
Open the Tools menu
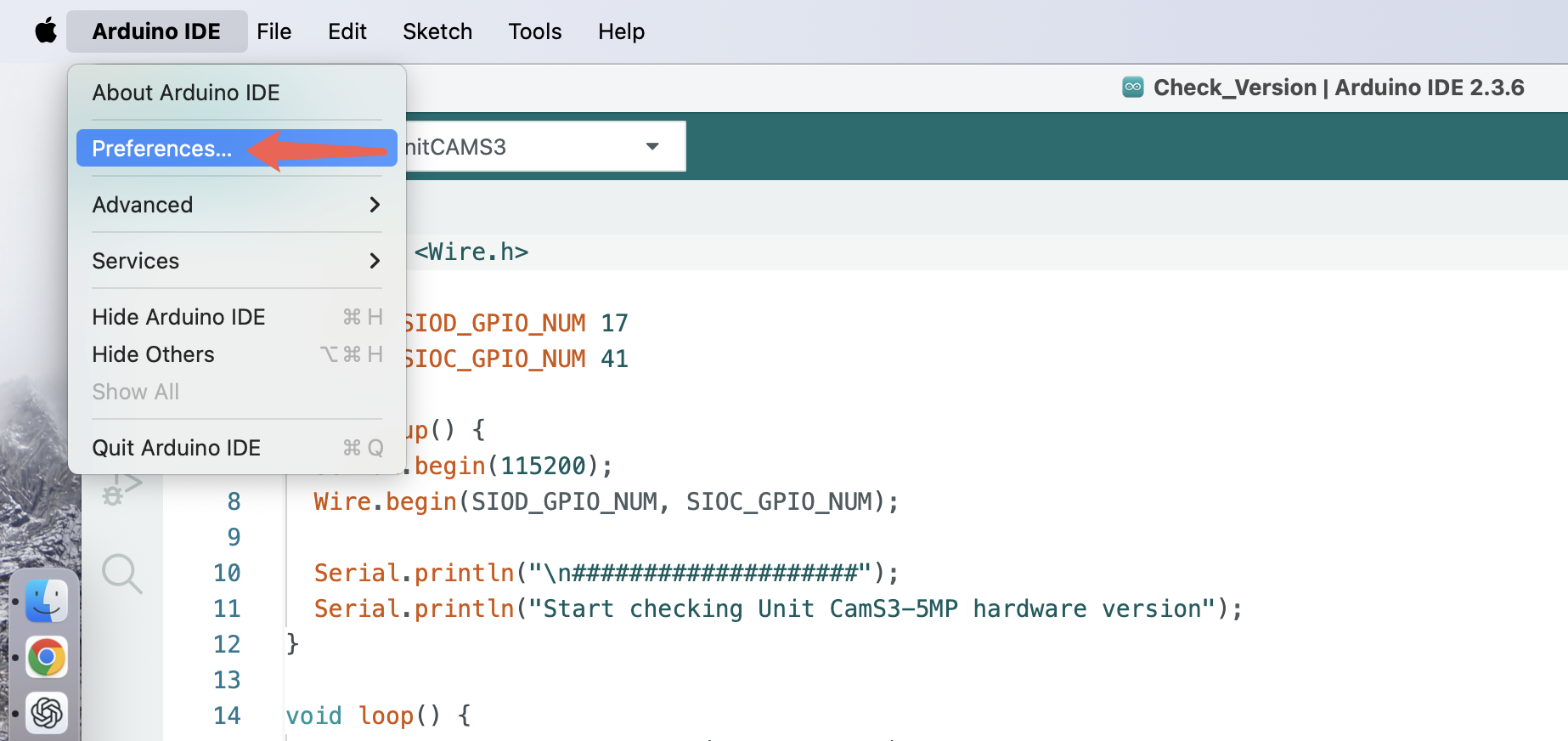click(534, 31)
